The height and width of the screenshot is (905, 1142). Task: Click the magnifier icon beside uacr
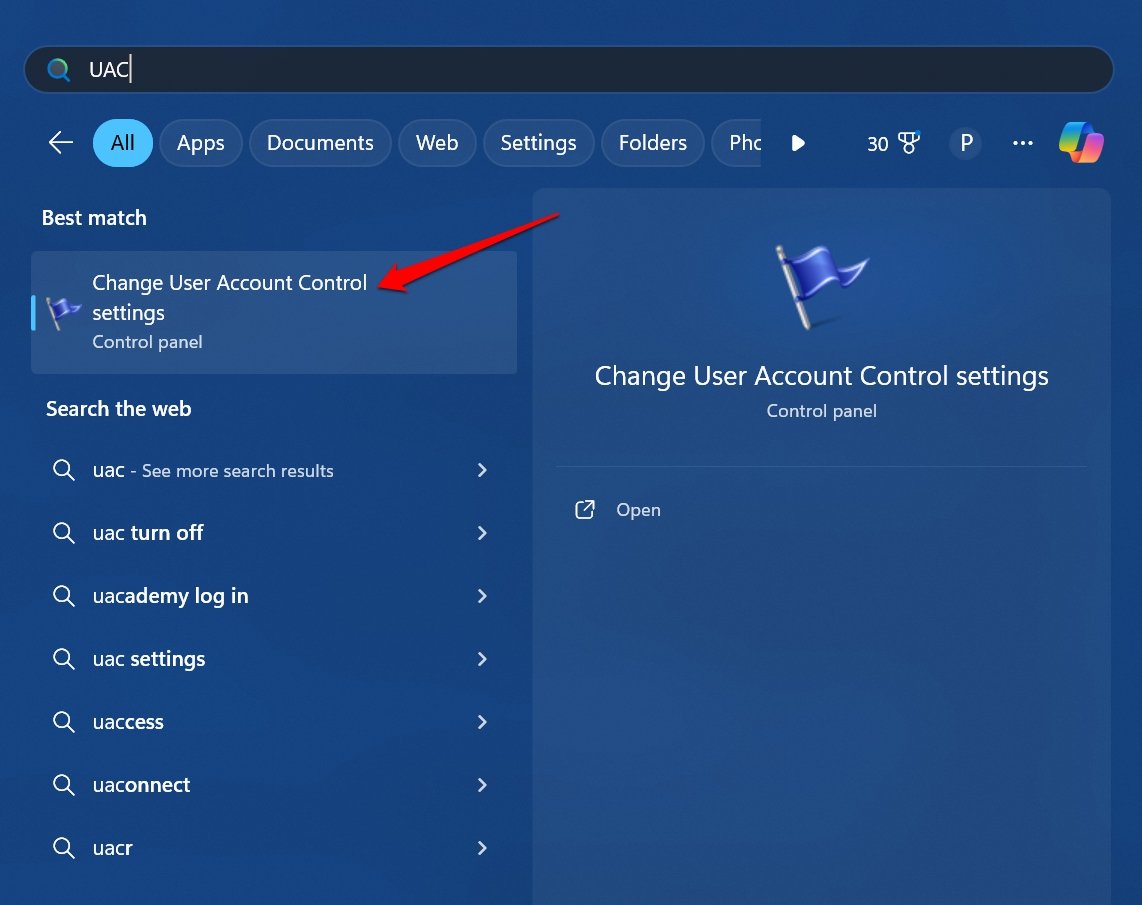coord(64,847)
